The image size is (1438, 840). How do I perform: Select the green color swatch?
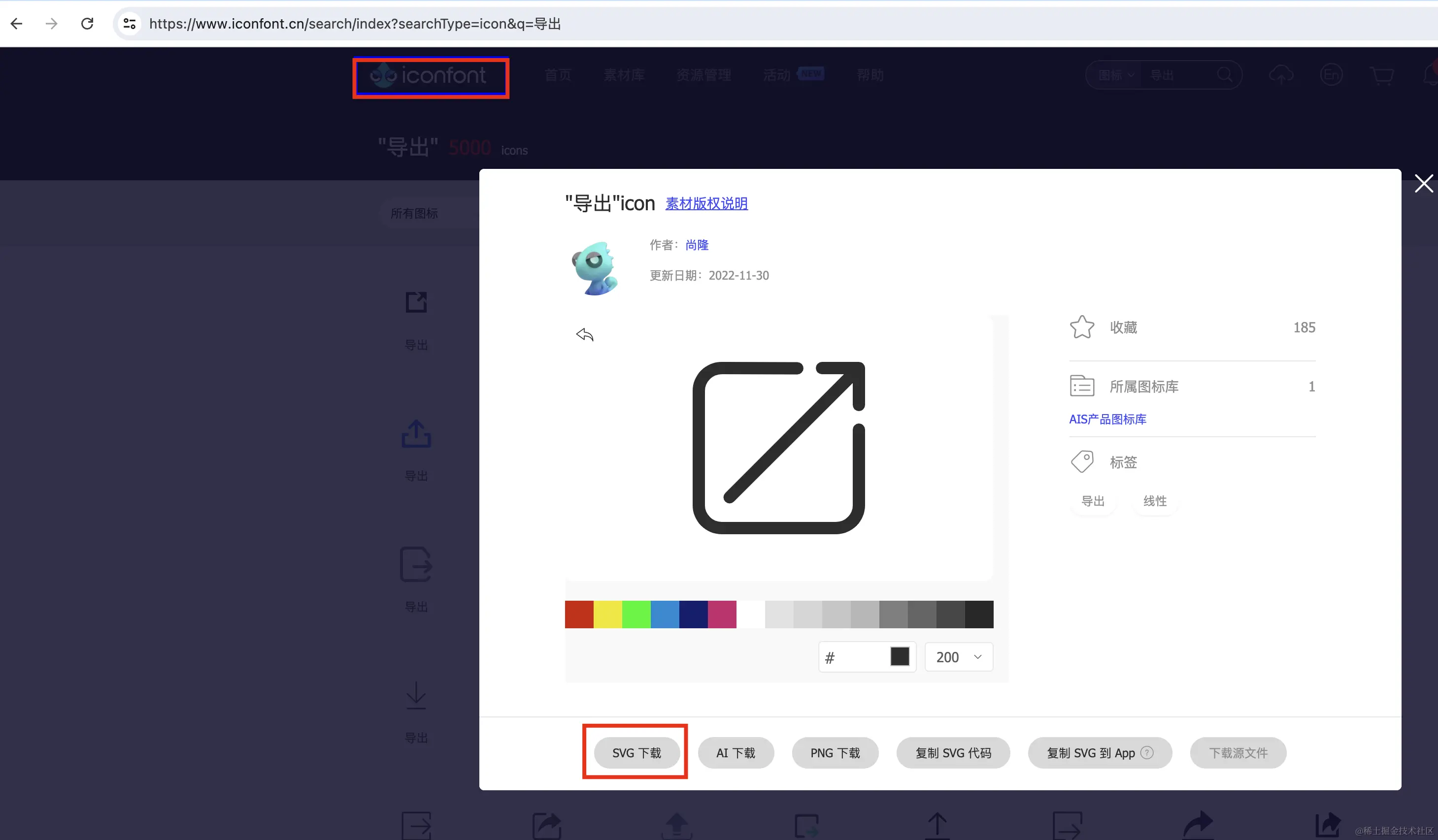click(635, 614)
